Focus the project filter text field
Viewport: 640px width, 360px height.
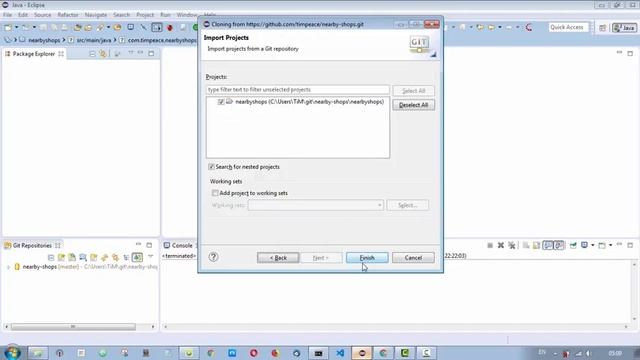[x=298, y=89]
